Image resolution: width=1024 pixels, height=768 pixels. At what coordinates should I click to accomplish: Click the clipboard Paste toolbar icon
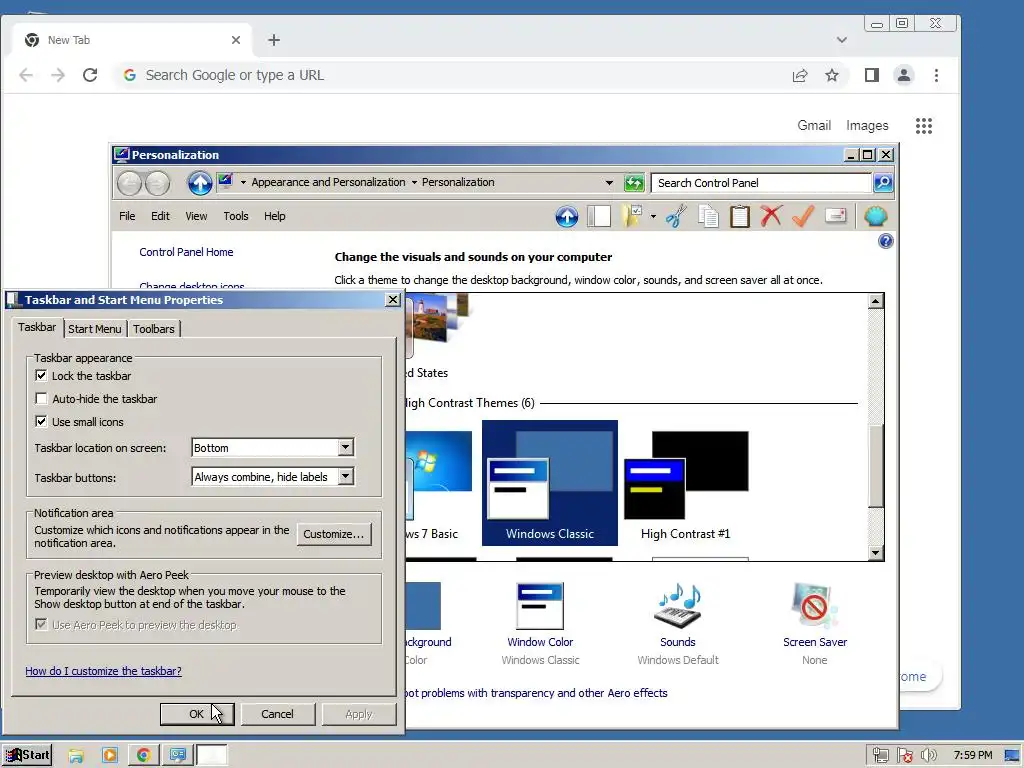pyautogui.click(x=739, y=216)
